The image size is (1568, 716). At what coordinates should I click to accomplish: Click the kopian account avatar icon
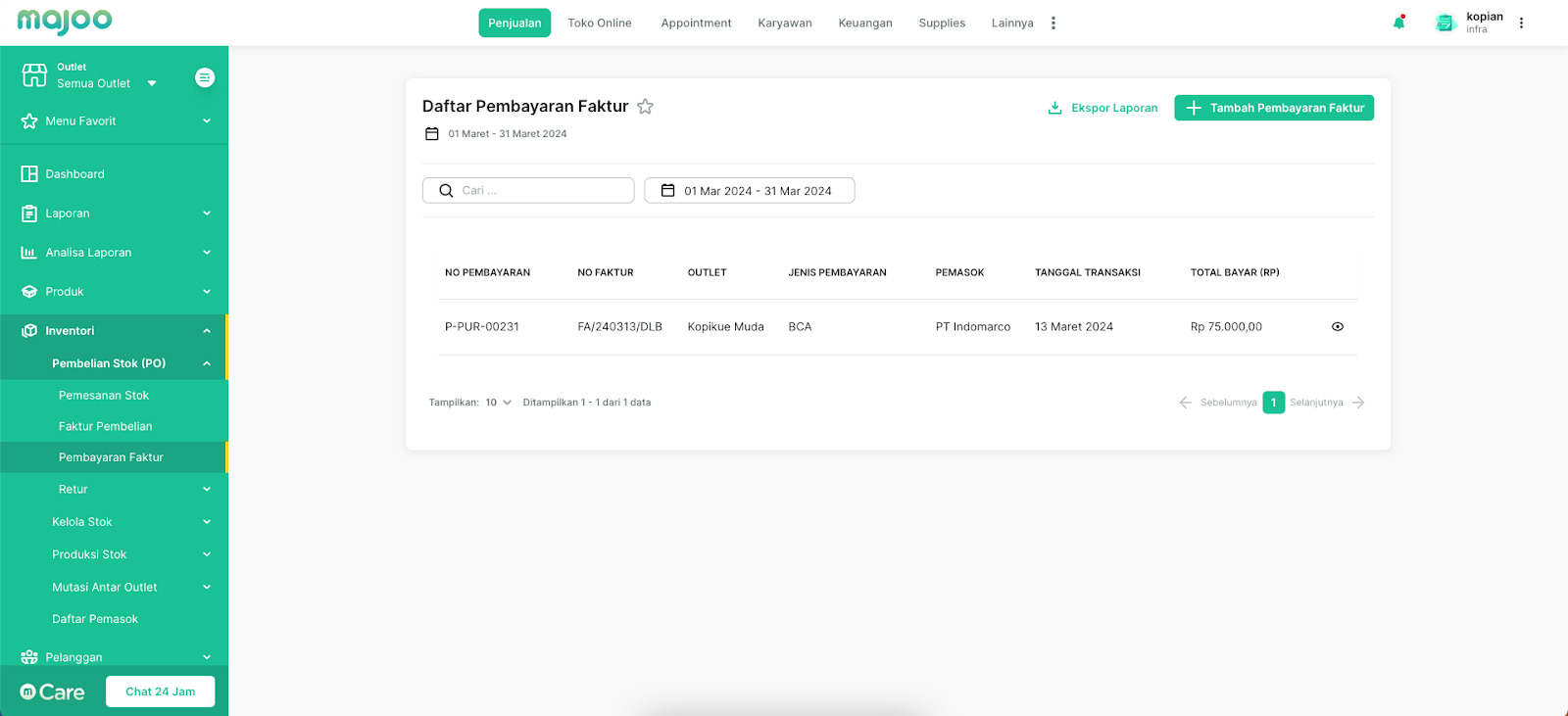pyautogui.click(x=1445, y=23)
